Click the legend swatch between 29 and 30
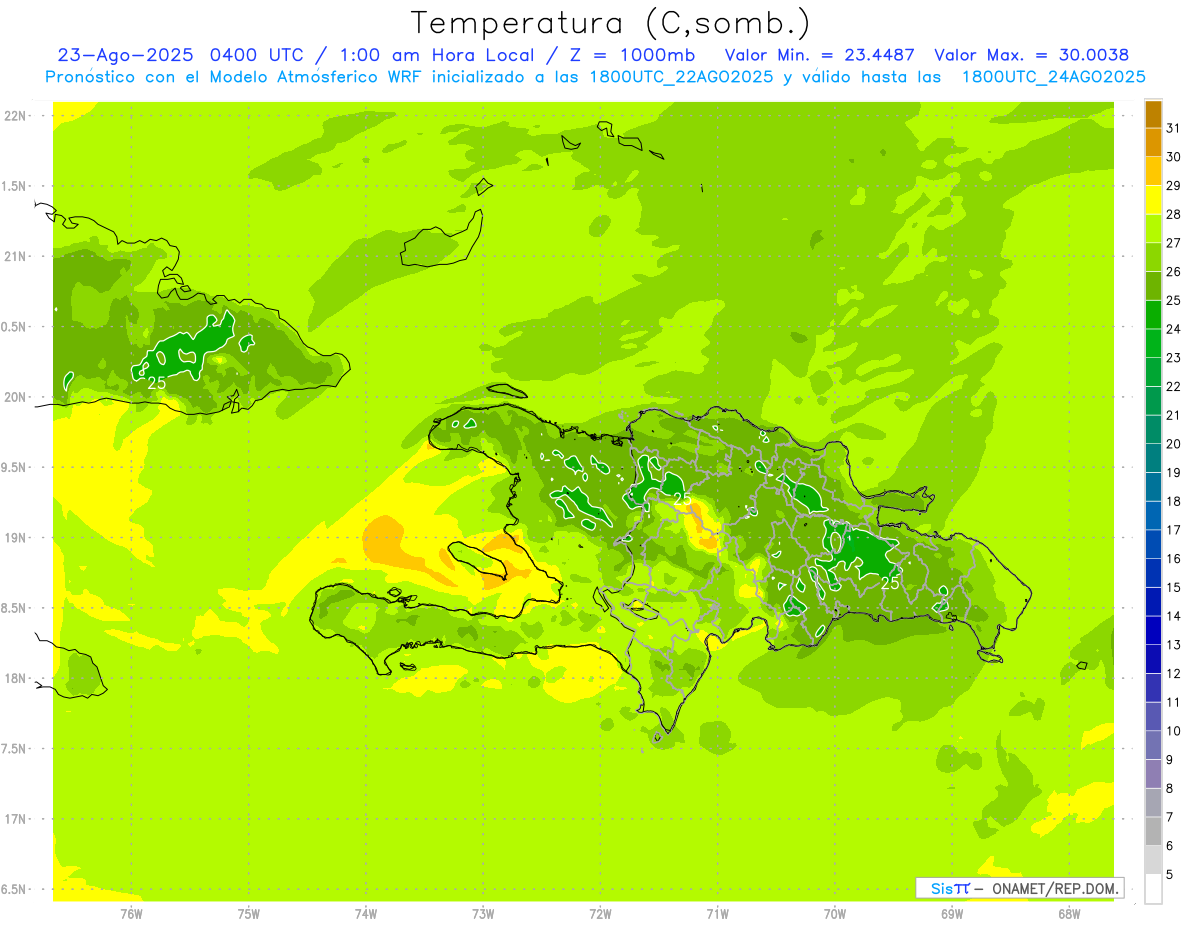1200x927 pixels. [1153, 171]
